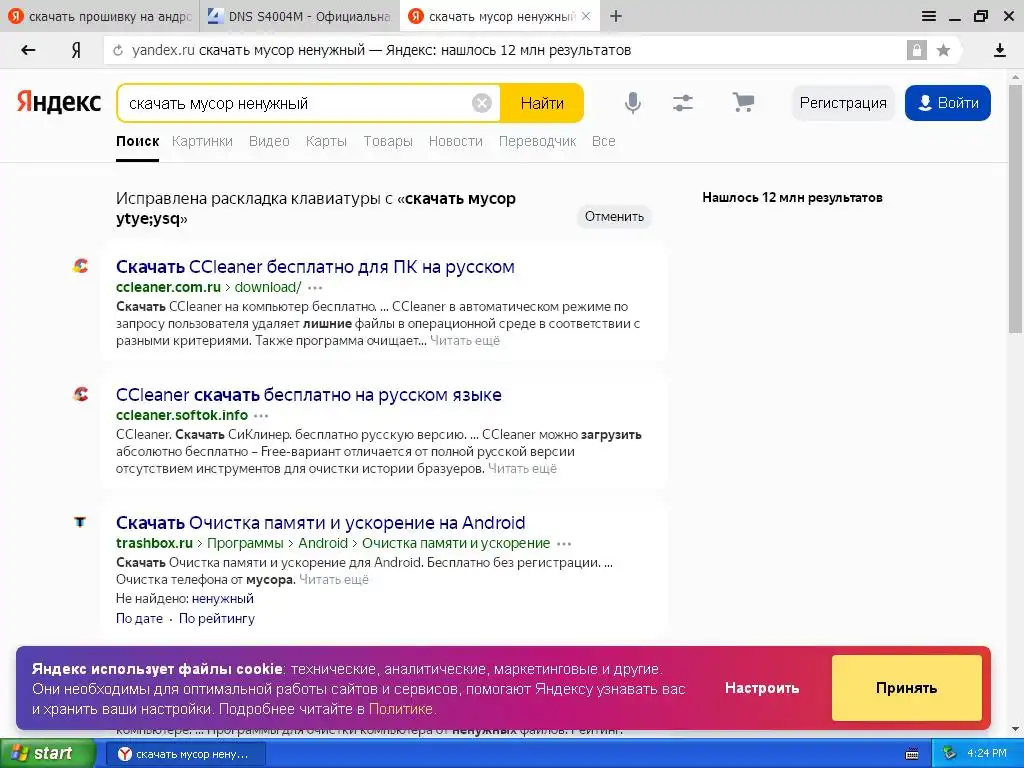Open browser downloads arrow icon
The height and width of the screenshot is (768, 1024).
[999, 50]
